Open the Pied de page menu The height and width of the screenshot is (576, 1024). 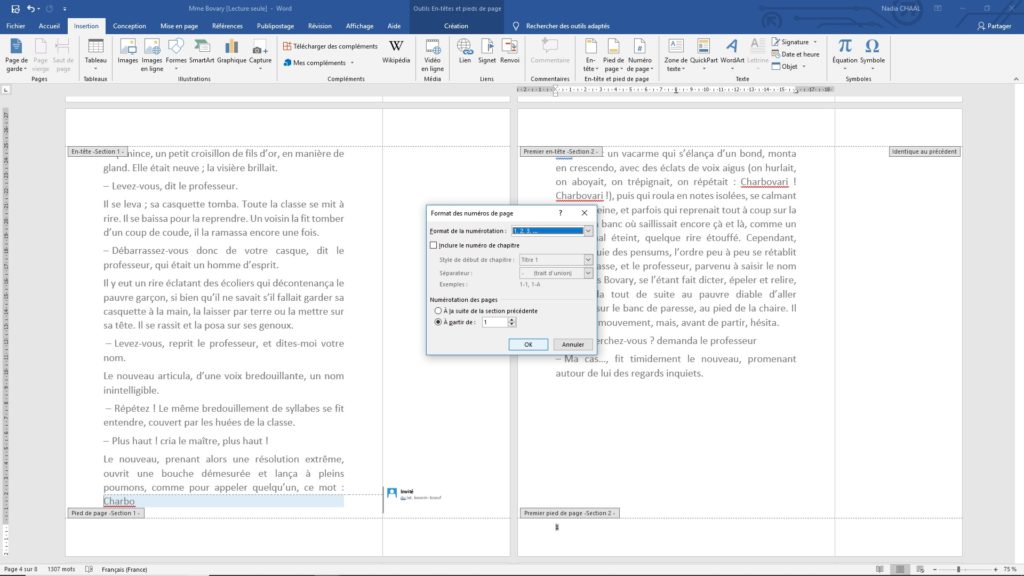click(x=613, y=55)
